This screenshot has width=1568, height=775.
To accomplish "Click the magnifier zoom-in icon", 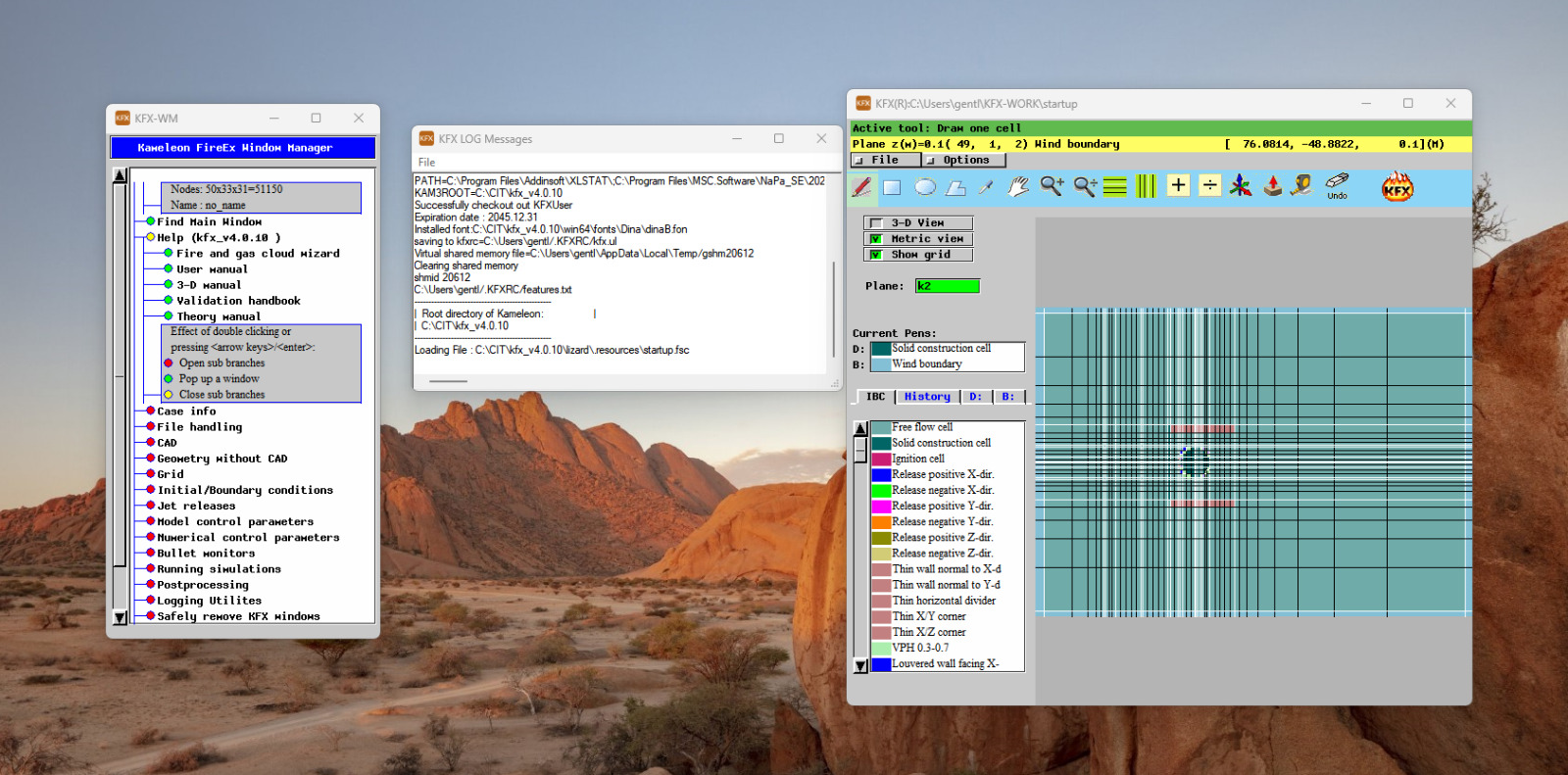I will pos(1052,186).
